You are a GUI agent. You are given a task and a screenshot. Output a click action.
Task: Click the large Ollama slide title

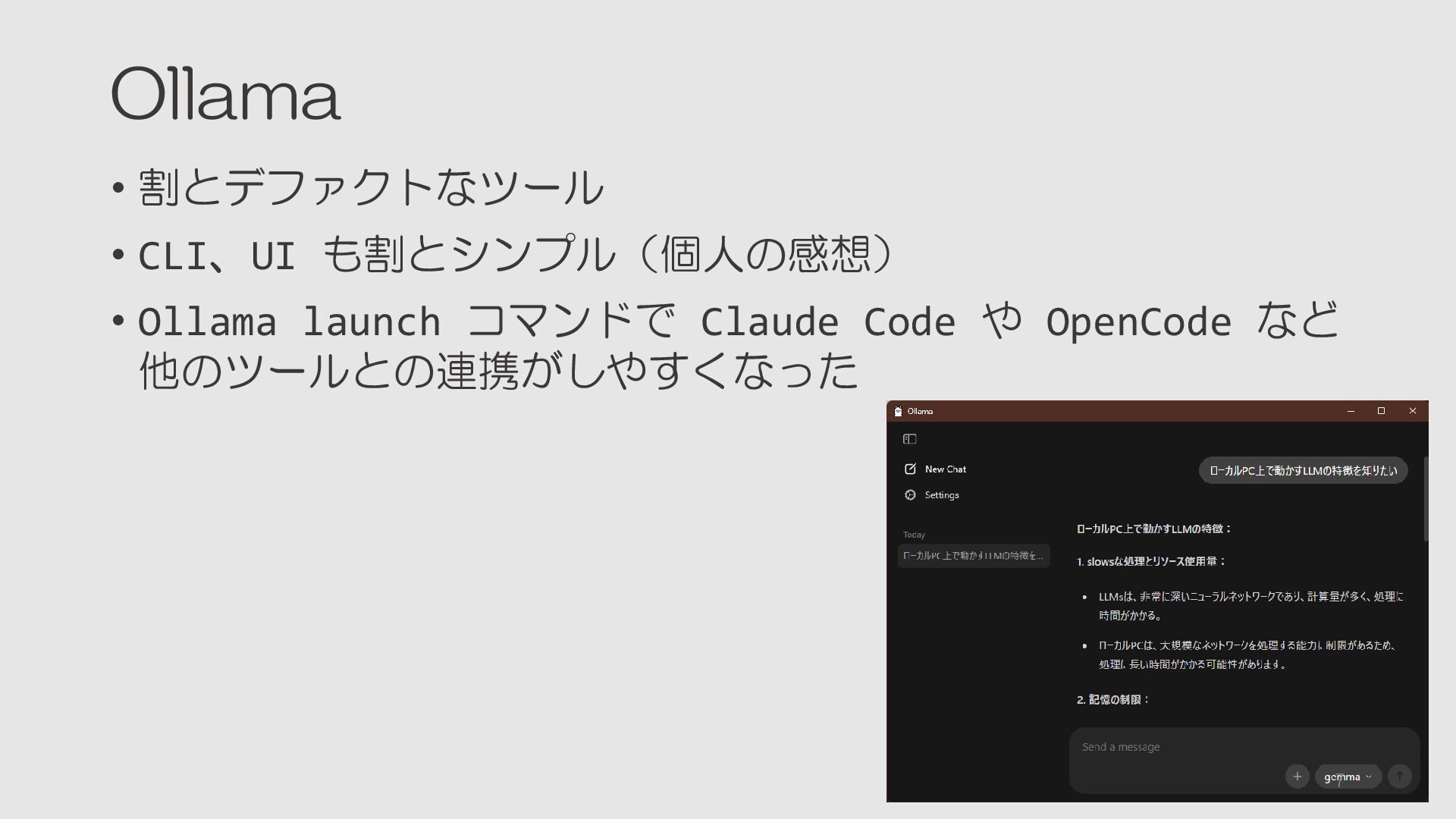pyautogui.click(x=226, y=94)
